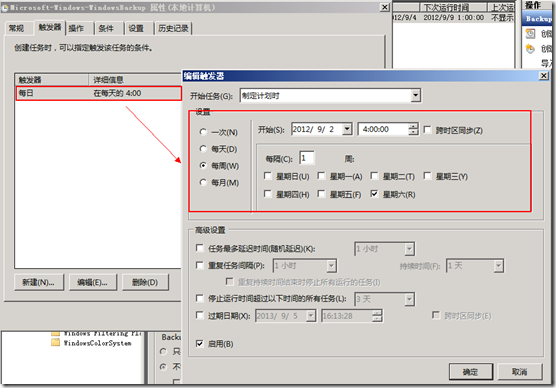Screen dimensions: 556x388
Task: Close the 编辑触发器 dialog
Action: (x=543, y=76)
